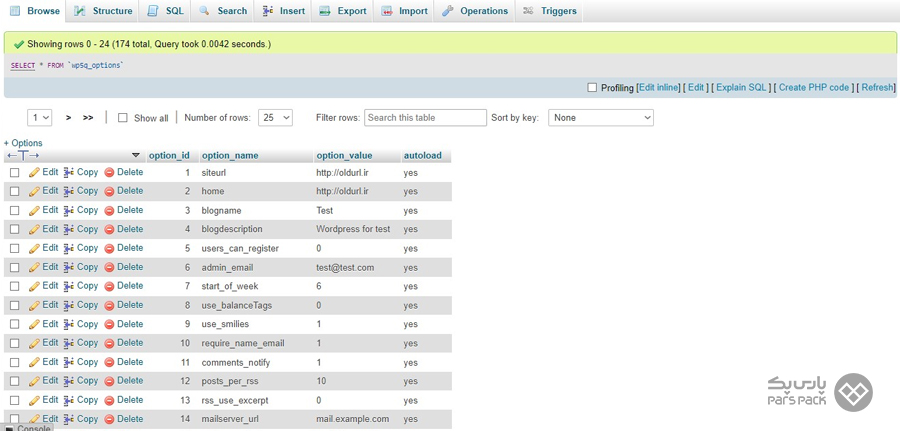Click the Edit inline link
The image size is (900, 431).
click(659, 88)
